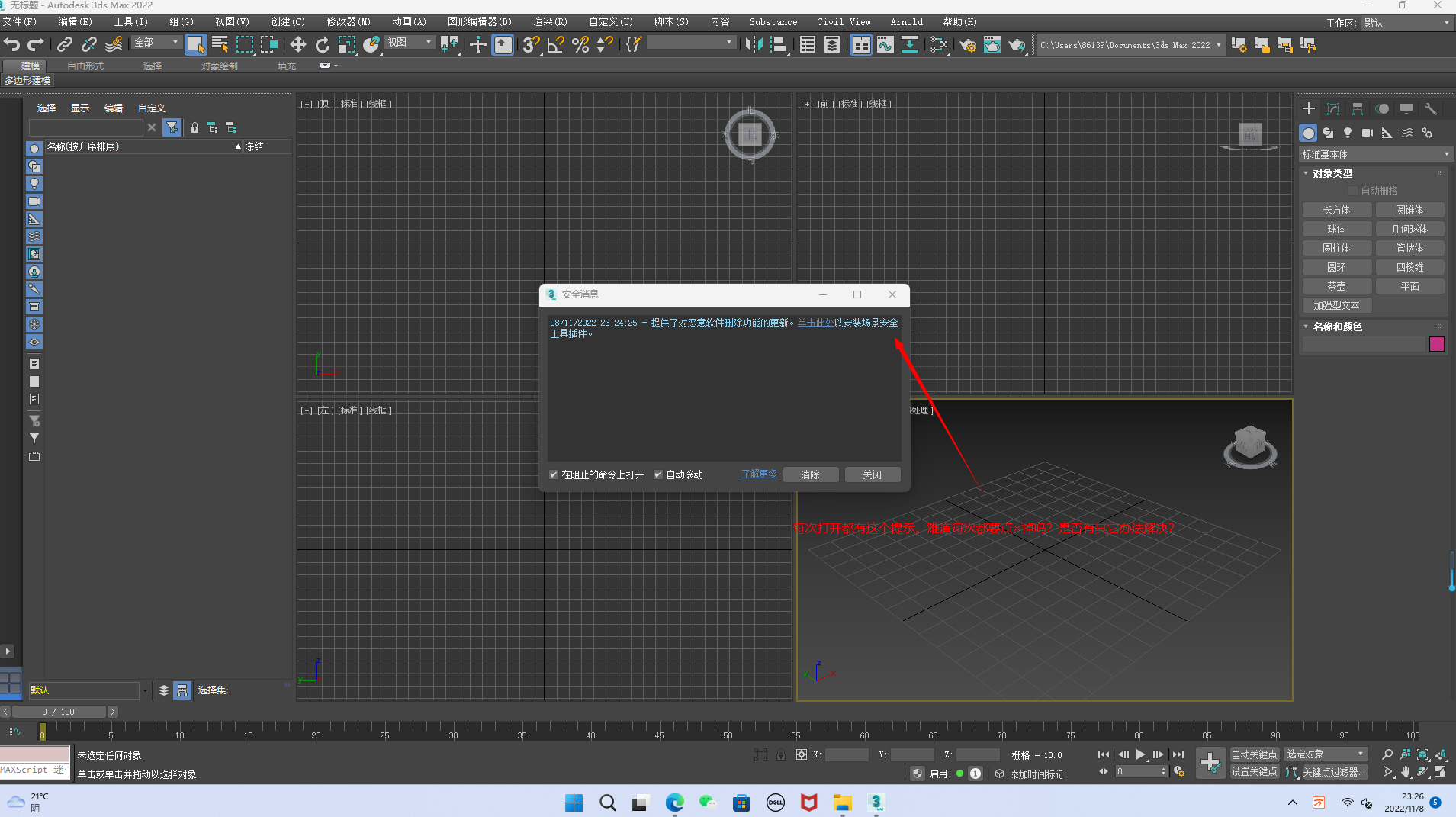Click the Undo arrow icon
Image resolution: width=1456 pixels, height=817 pixels.
coord(11,45)
